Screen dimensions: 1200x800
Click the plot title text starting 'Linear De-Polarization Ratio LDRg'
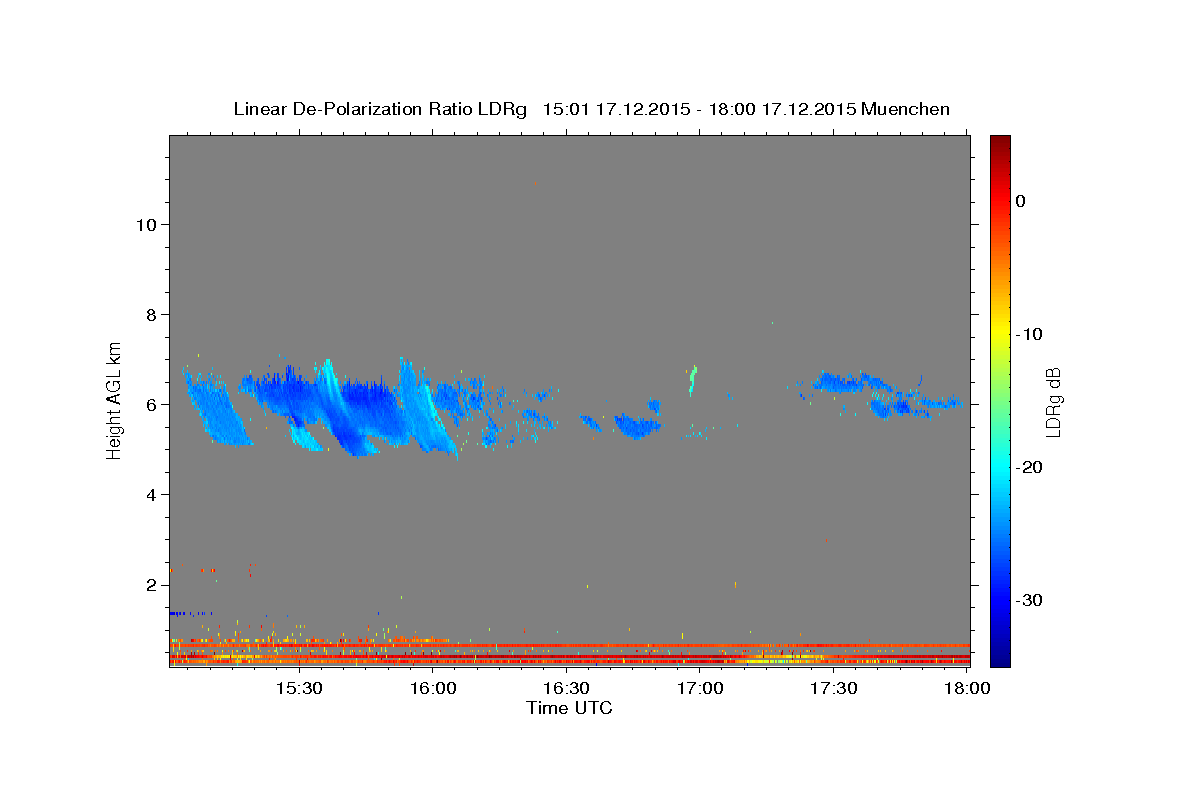591,109
